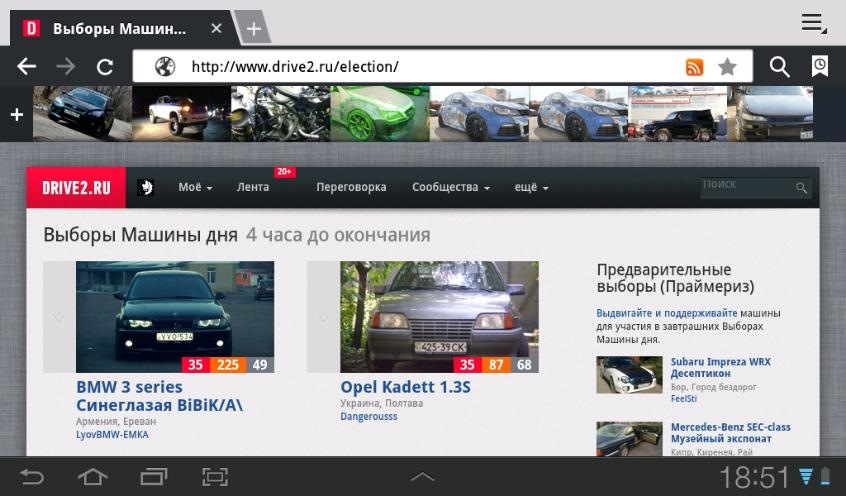
Task: Open the Переговорка menu item
Action: 351,187
